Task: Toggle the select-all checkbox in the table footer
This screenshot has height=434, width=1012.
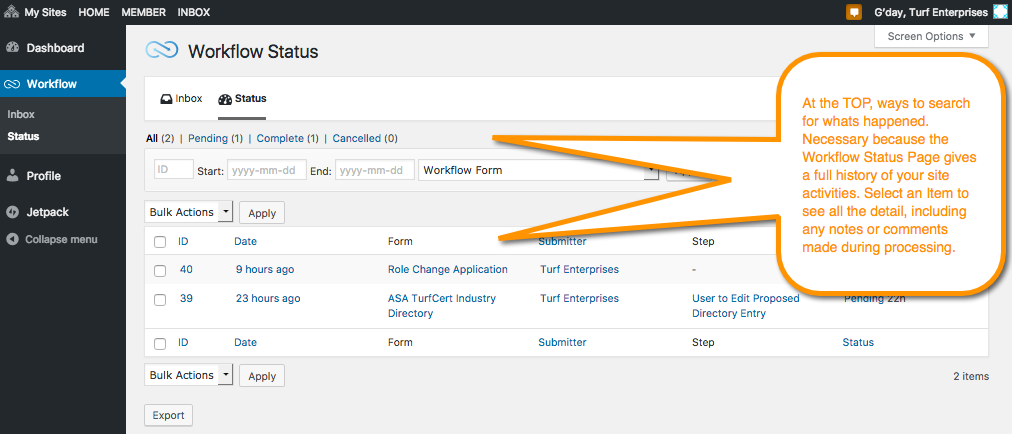Action: [x=160, y=344]
